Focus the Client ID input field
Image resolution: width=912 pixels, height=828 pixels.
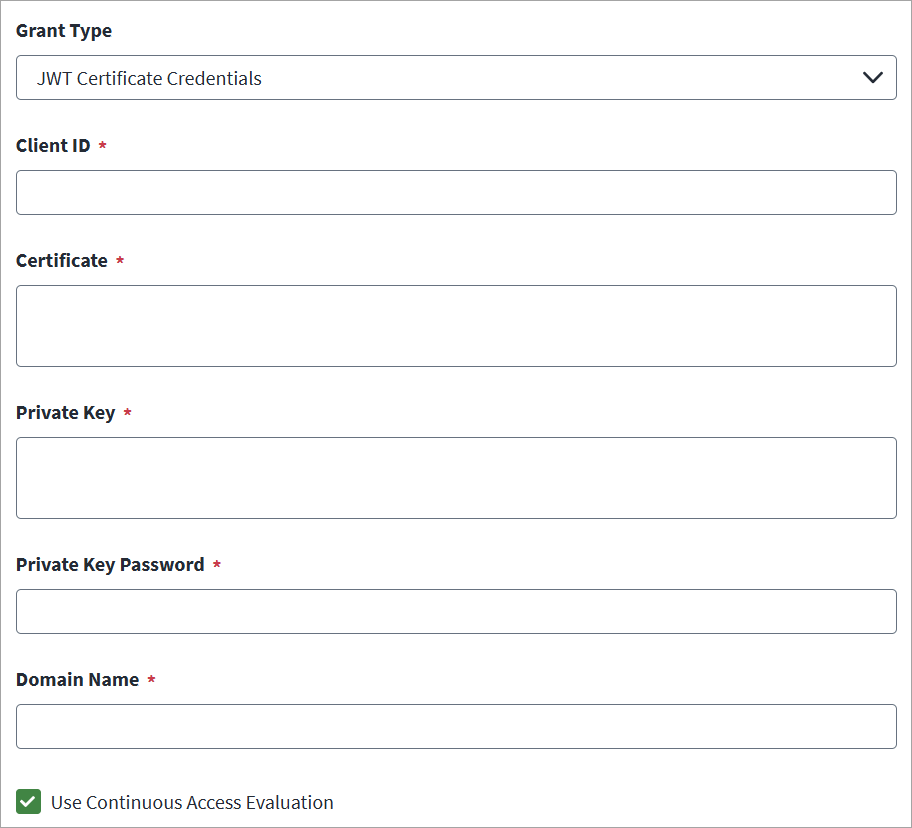pyautogui.click(x=456, y=192)
